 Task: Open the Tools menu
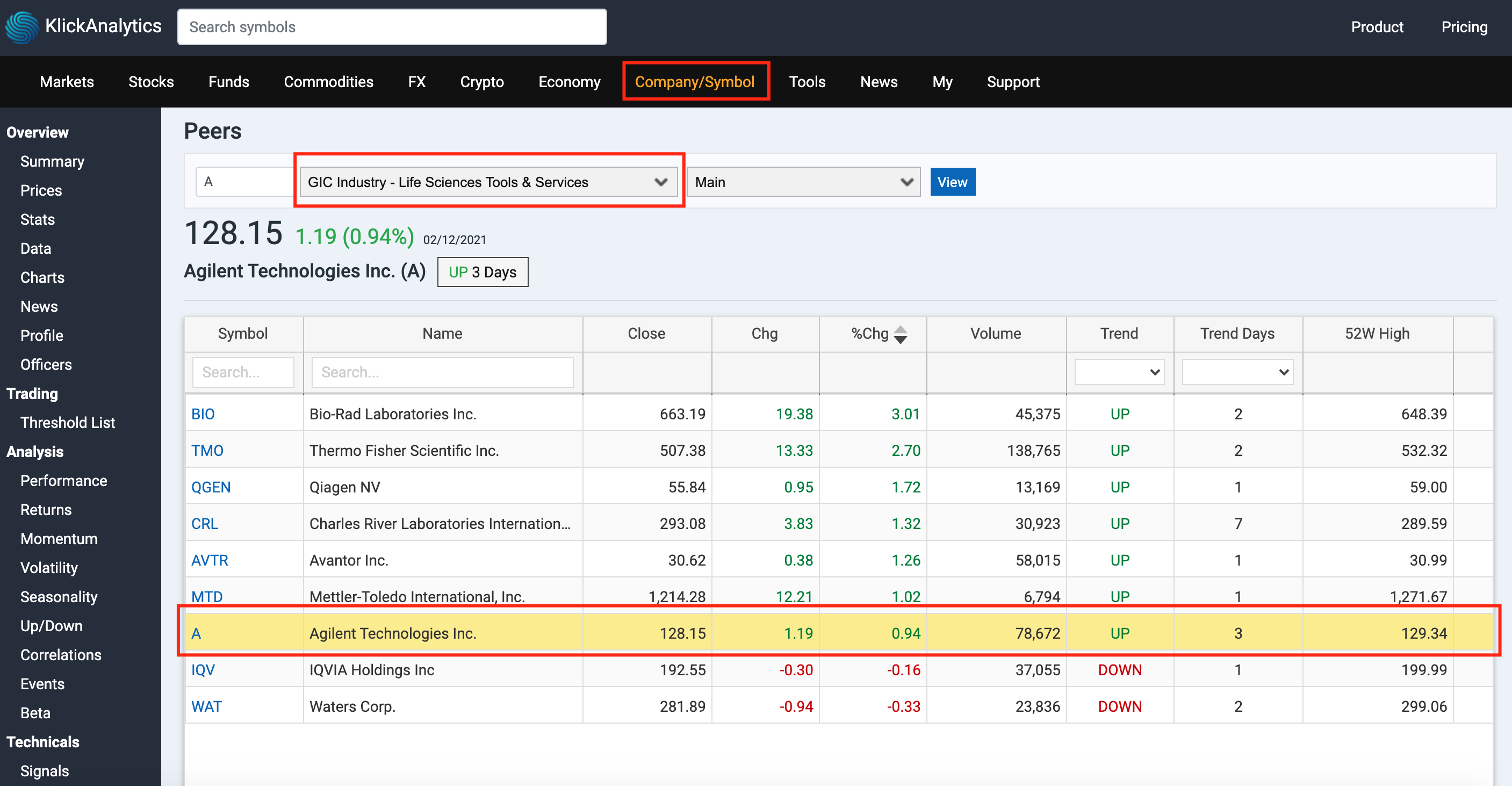(x=807, y=82)
